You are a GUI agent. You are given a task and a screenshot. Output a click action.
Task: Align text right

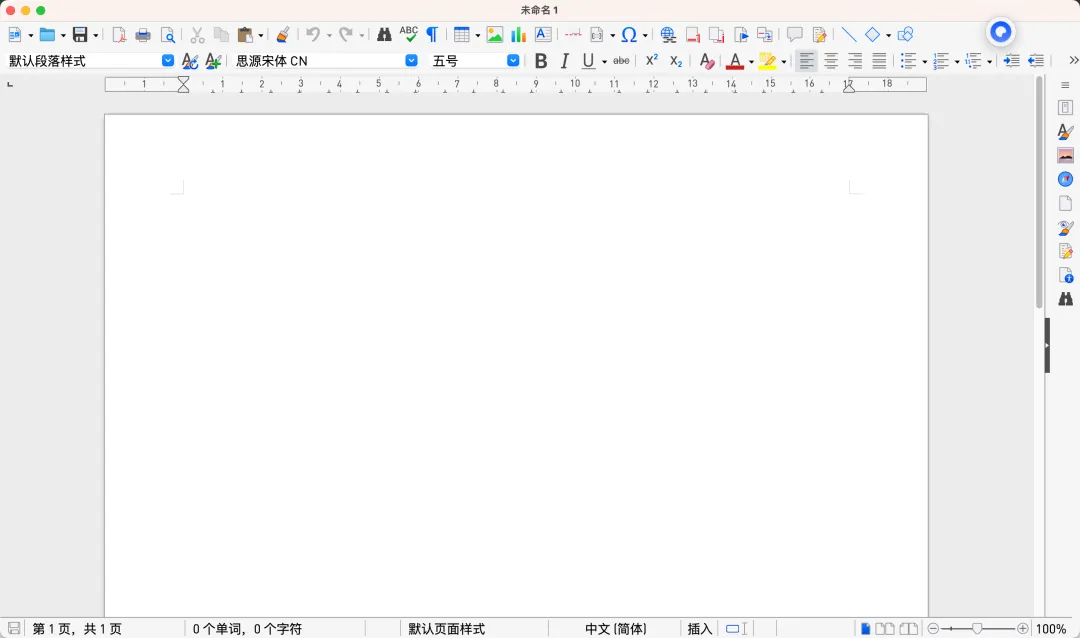coord(855,61)
